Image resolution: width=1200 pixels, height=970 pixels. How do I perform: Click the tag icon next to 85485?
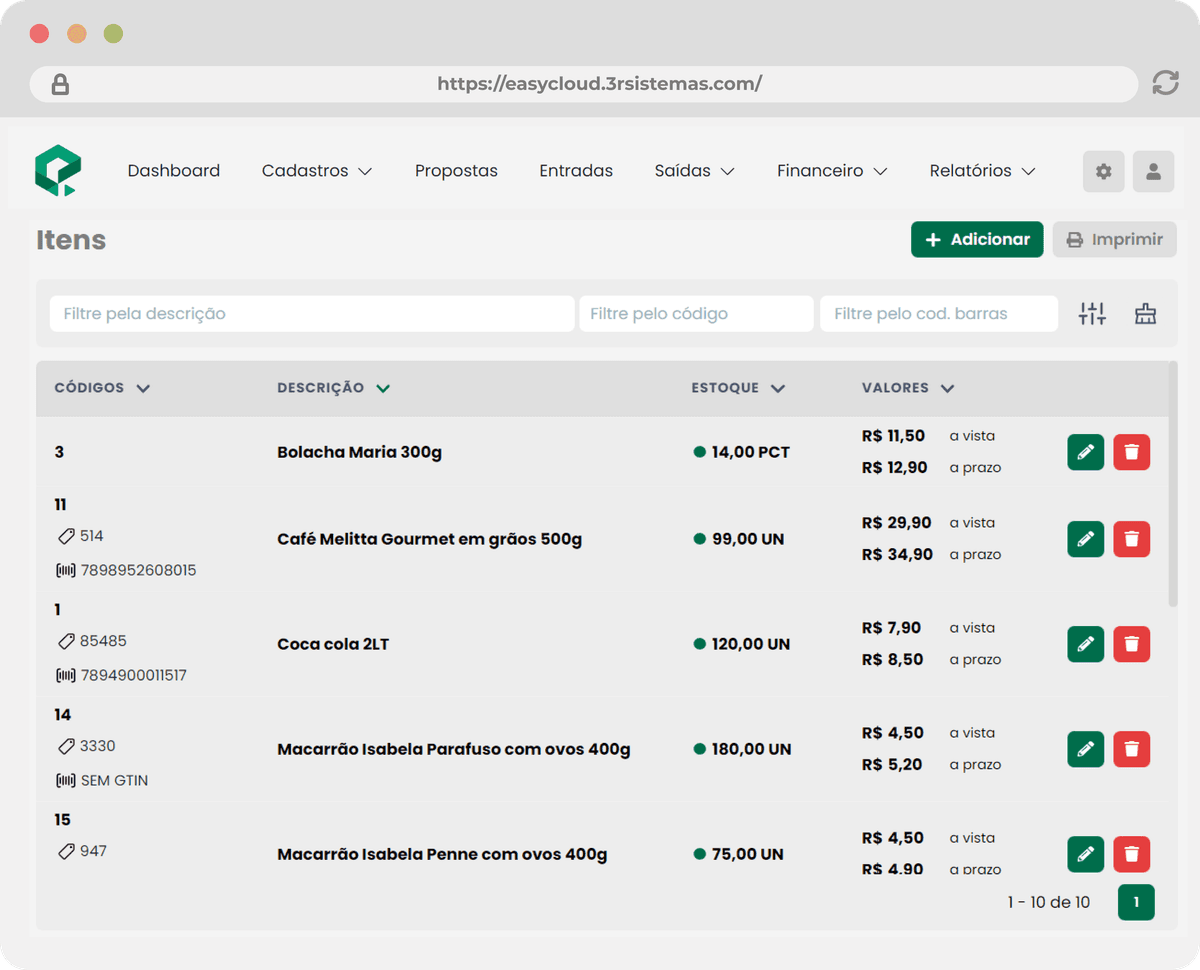tap(66, 641)
